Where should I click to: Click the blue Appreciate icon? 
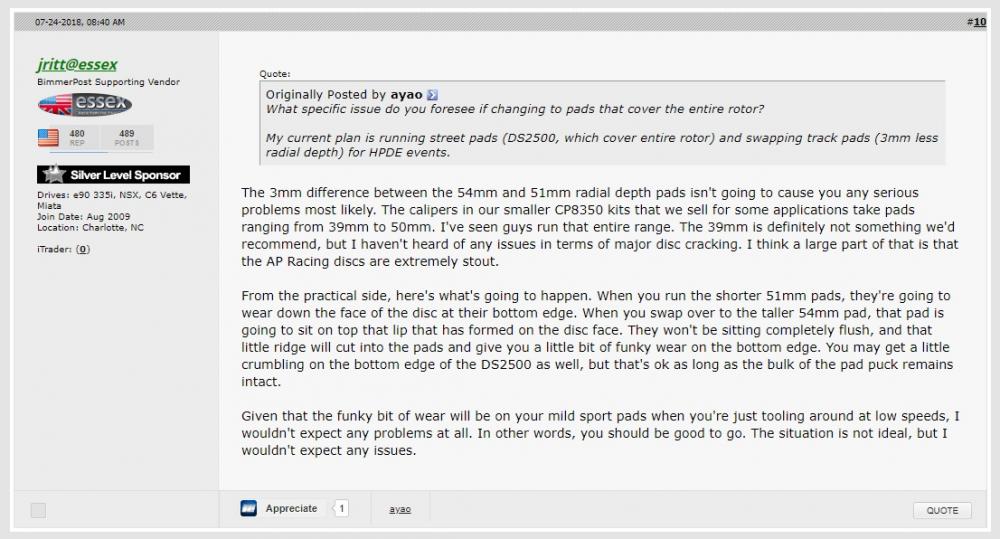pyautogui.click(x=249, y=508)
